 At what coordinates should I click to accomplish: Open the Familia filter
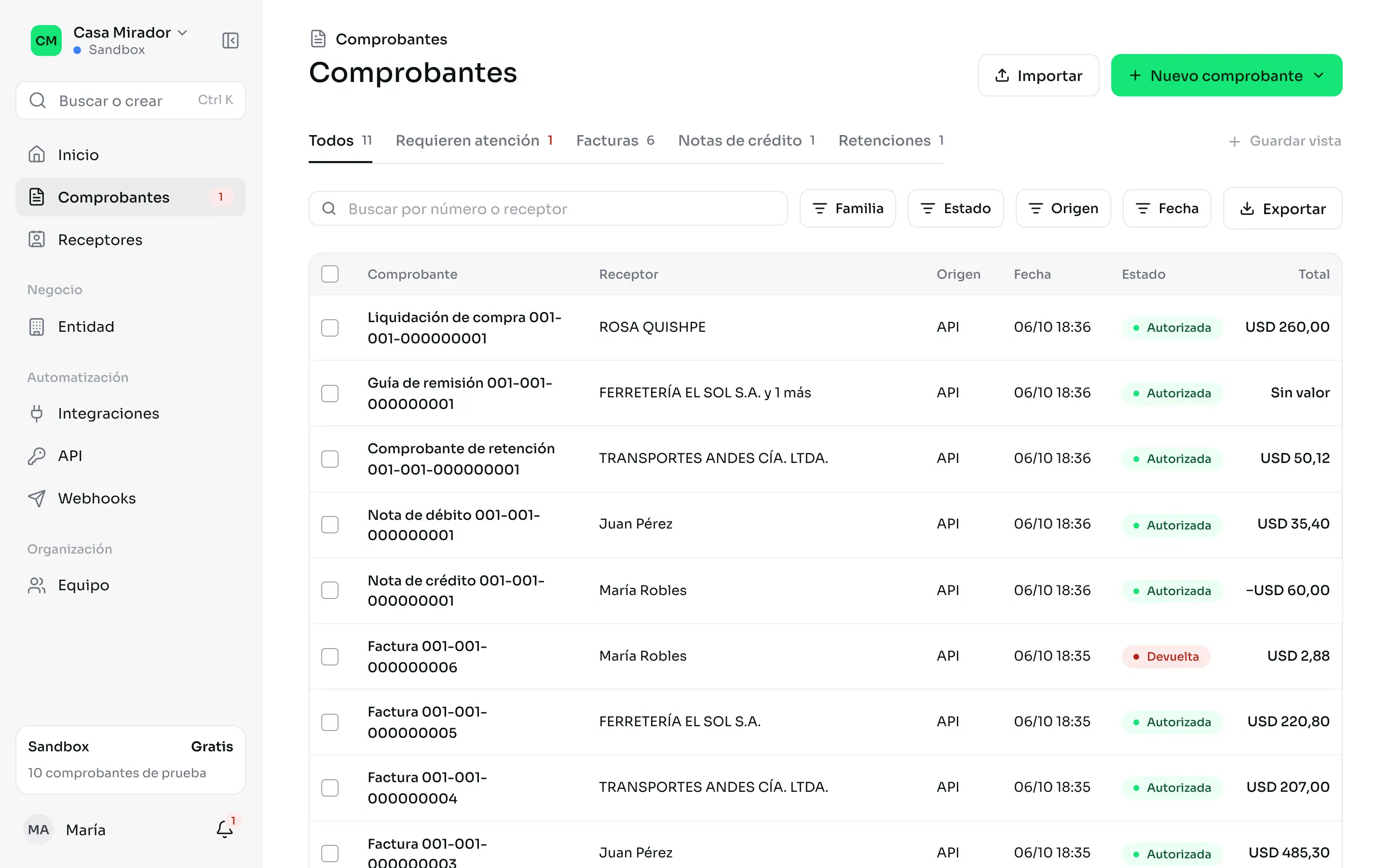coord(848,208)
